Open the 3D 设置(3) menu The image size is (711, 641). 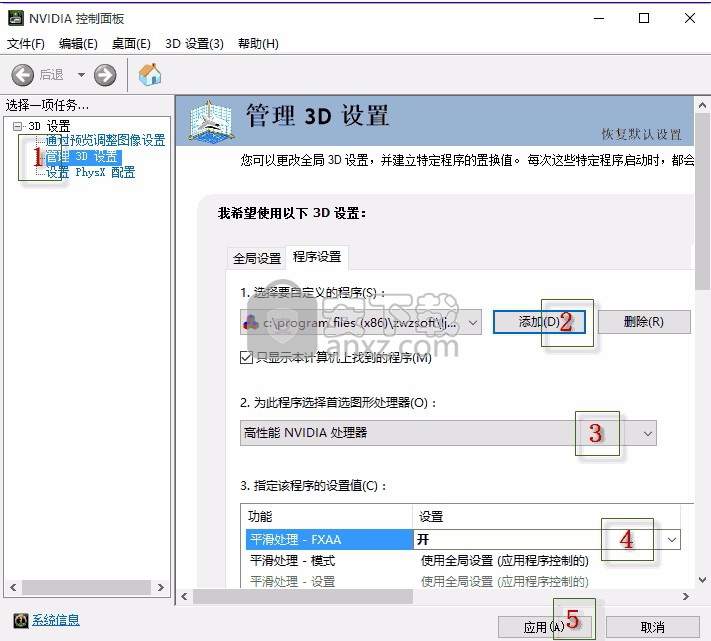coord(194,44)
